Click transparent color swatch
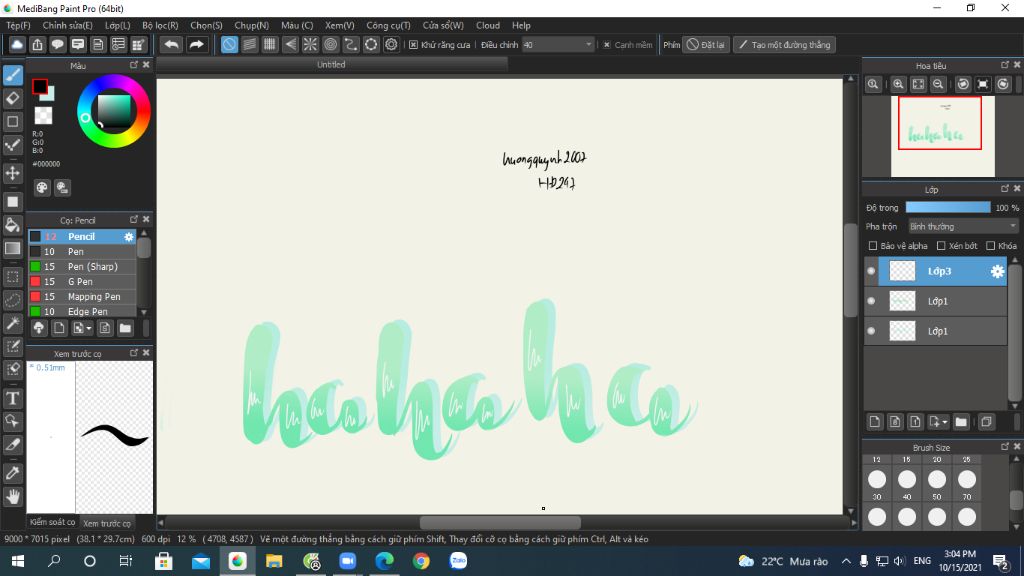This screenshot has height=576, width=1024. click(x=43, y=115)
